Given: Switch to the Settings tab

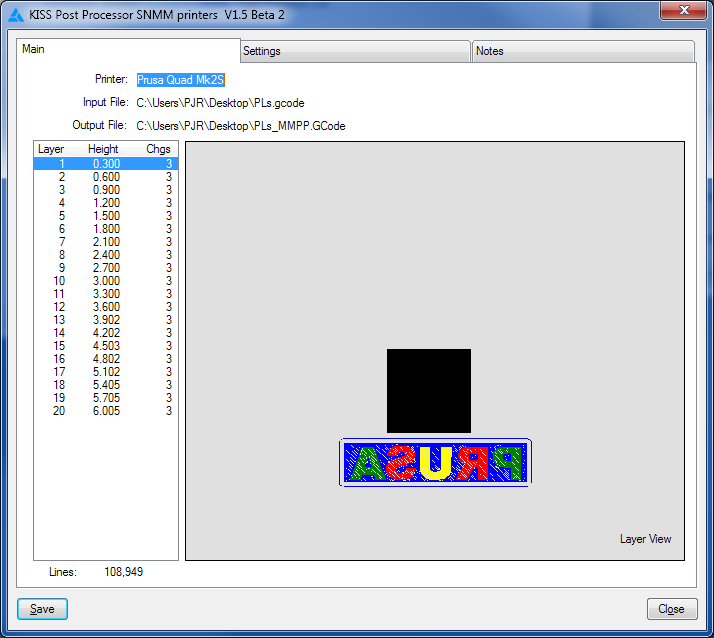Looking at the screenshot, I should 355,51.
